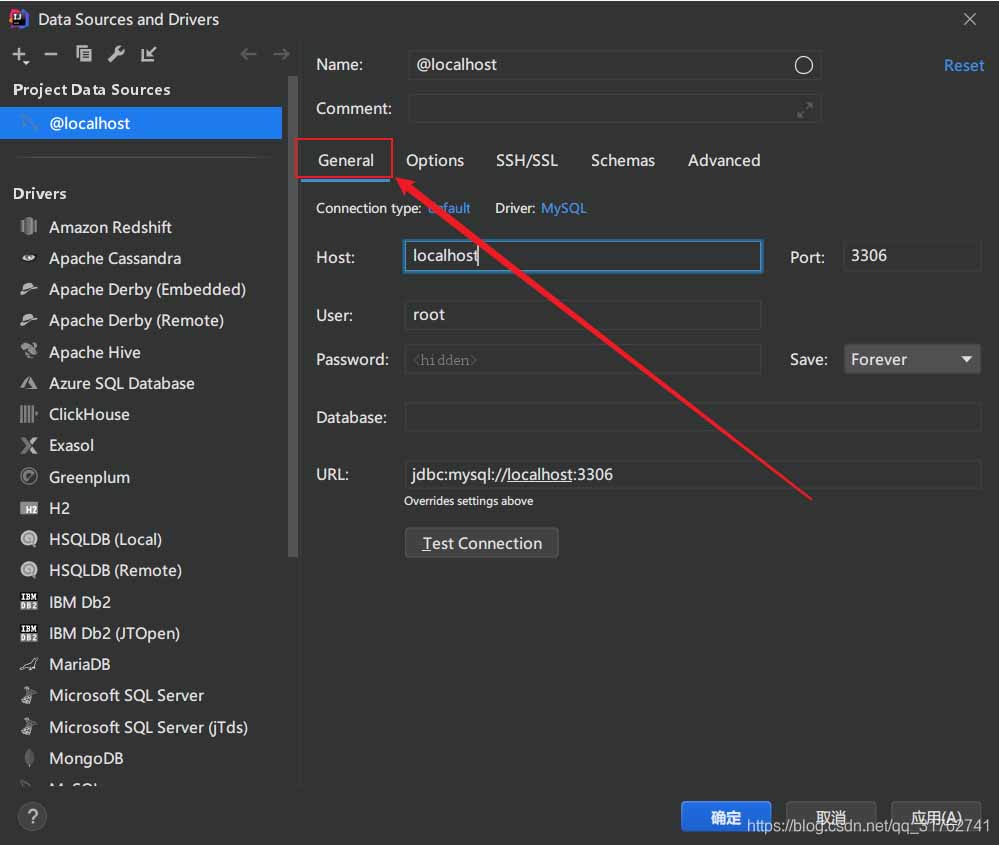
Task: Open the Advanced tab
Action: (724, 161)
